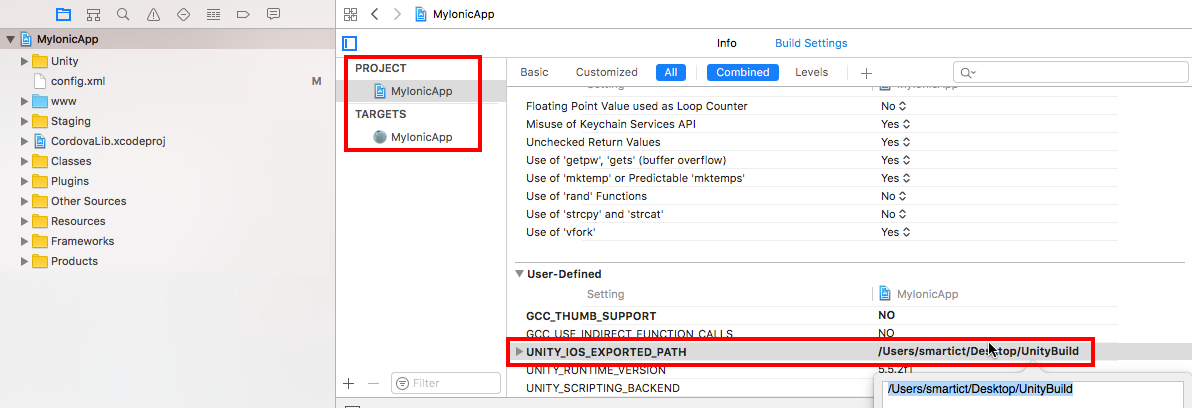Image resolution: width=1192 pixels, height=408 pixels.
Task: Open the Report navigator speech-bubble icon
Action: coord(274,14)
